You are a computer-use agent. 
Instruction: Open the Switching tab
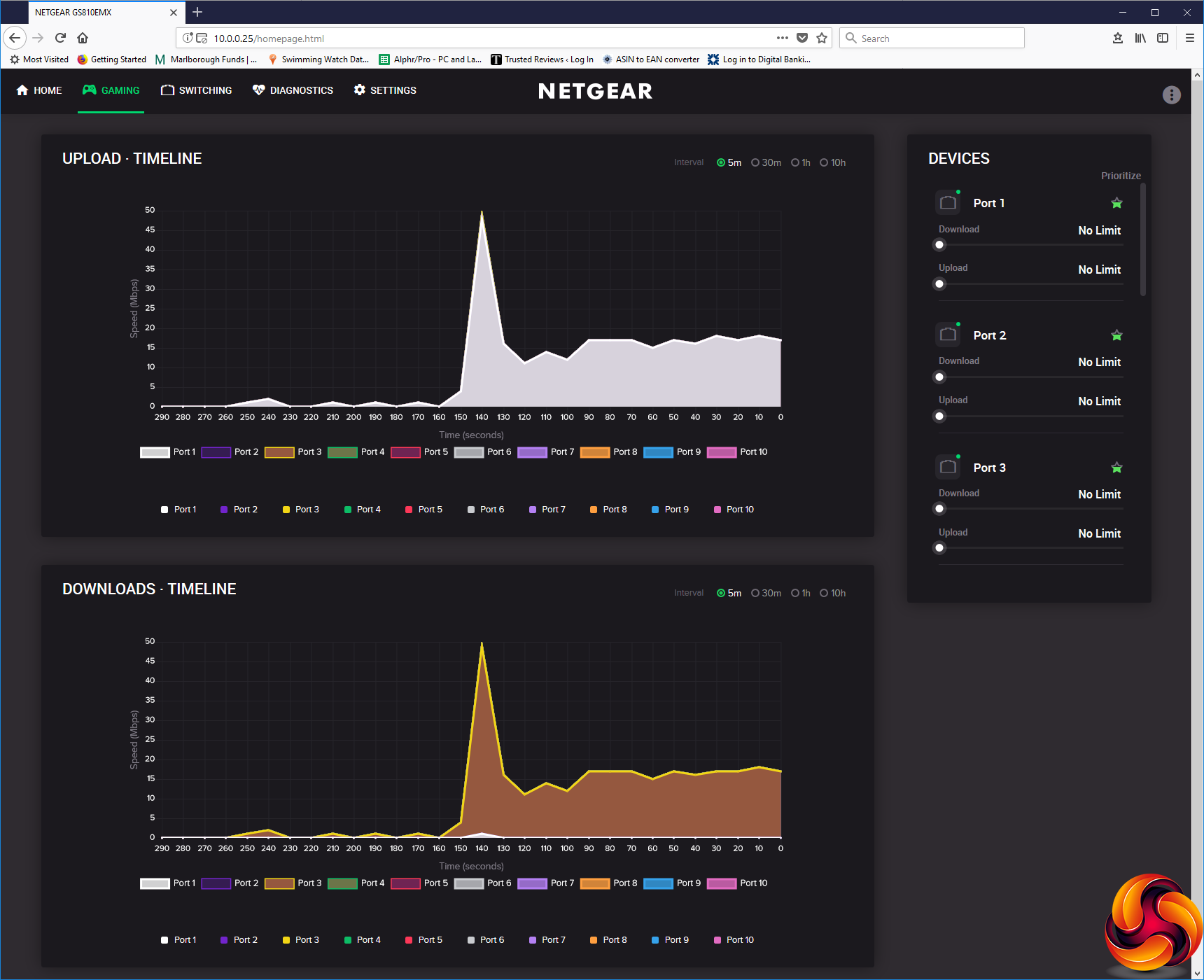197,90
